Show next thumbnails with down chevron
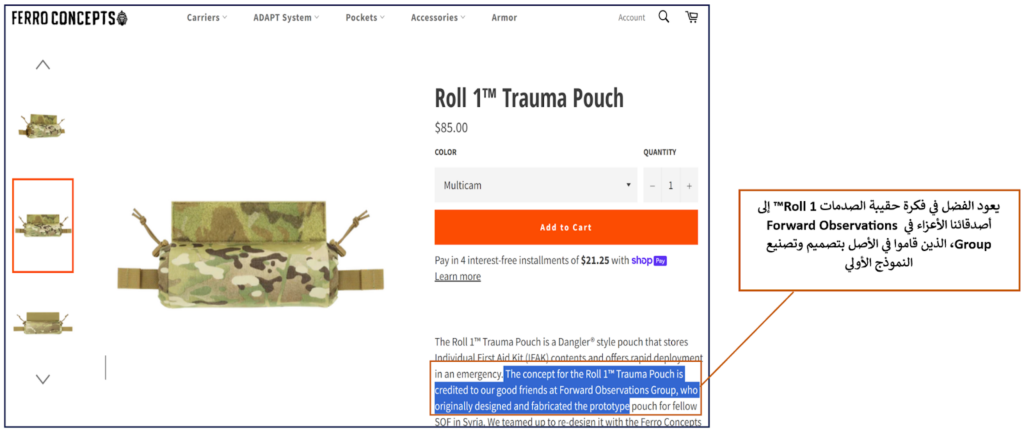The width and height of the screenshot is (1024, 431). [42, 379]
